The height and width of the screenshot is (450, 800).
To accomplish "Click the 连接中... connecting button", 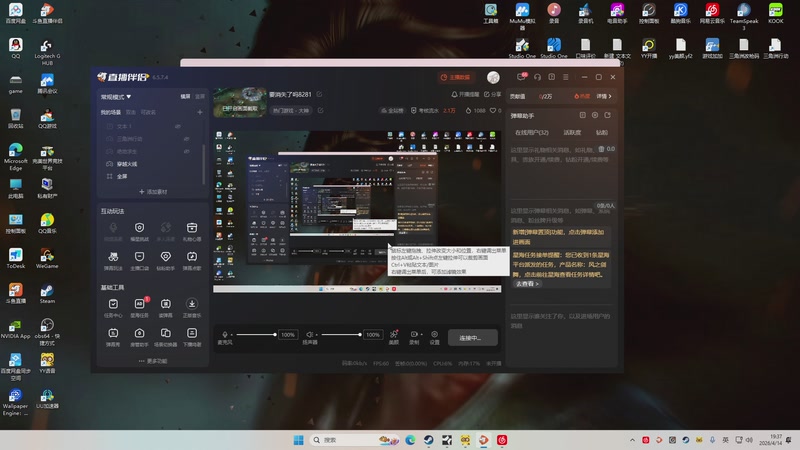I will pyautogui.click(x=473, y=338).
